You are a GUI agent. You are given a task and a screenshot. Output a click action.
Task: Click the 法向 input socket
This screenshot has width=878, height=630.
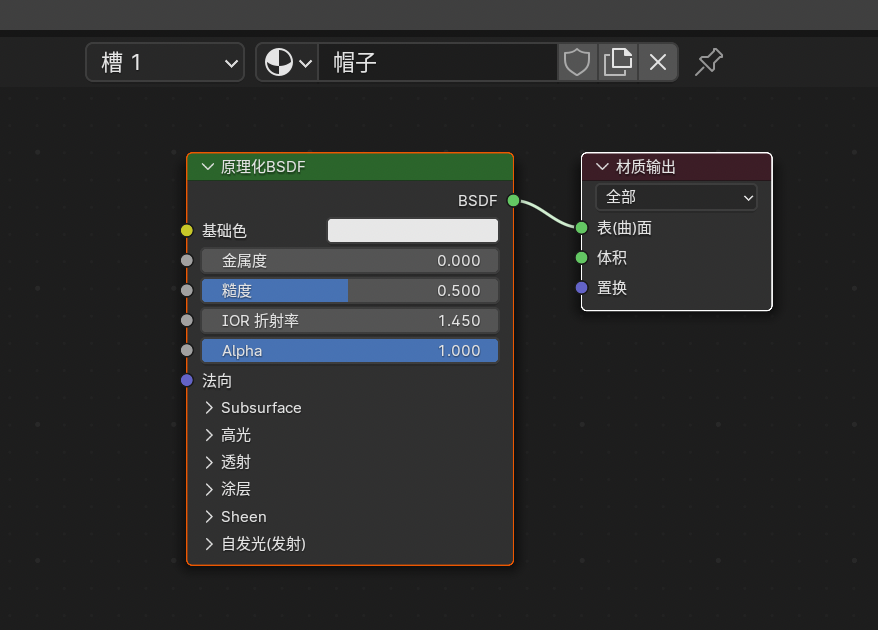(x=186, y=380)
